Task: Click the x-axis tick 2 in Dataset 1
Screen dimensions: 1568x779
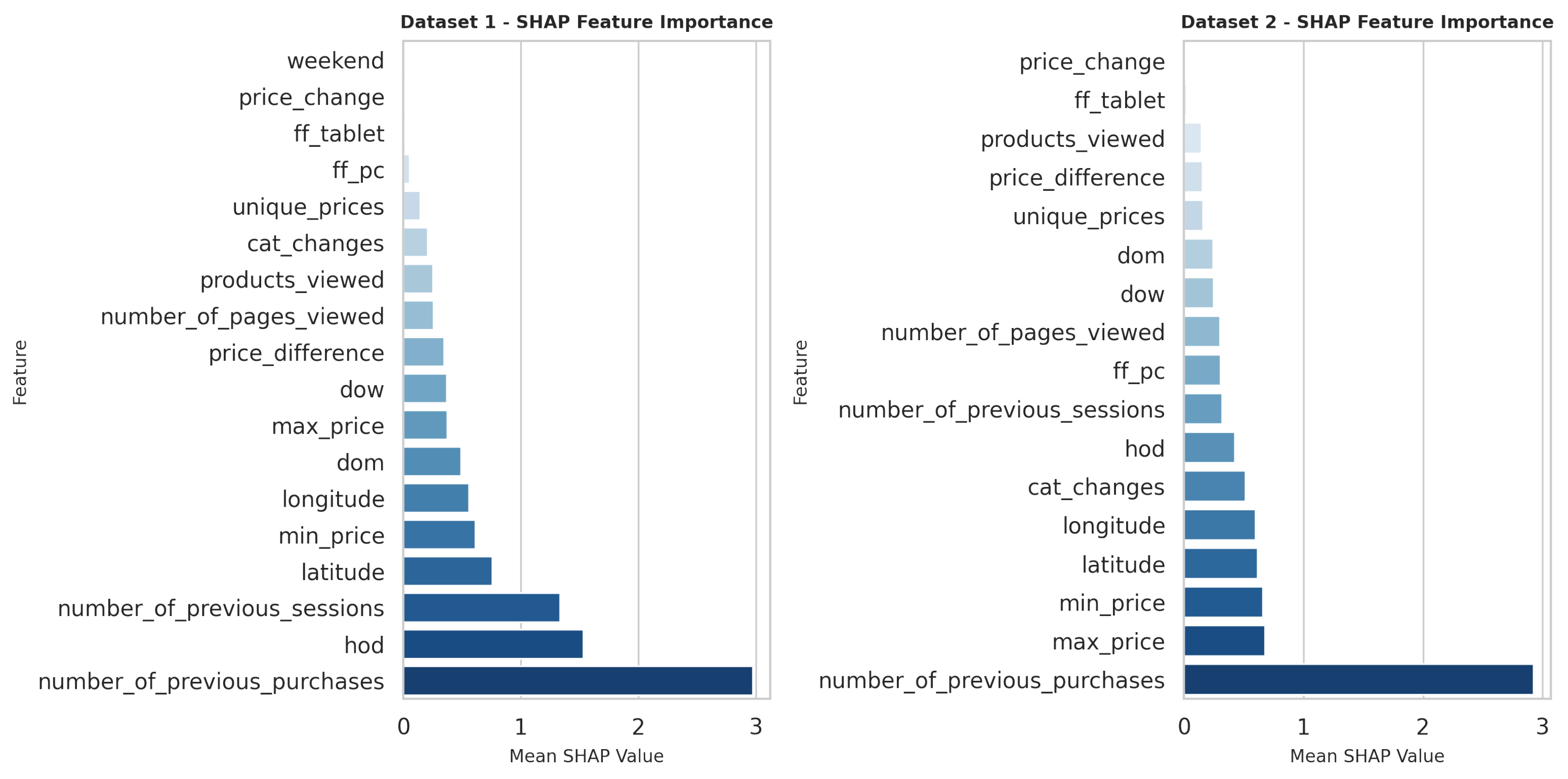Action: point(638,727)
